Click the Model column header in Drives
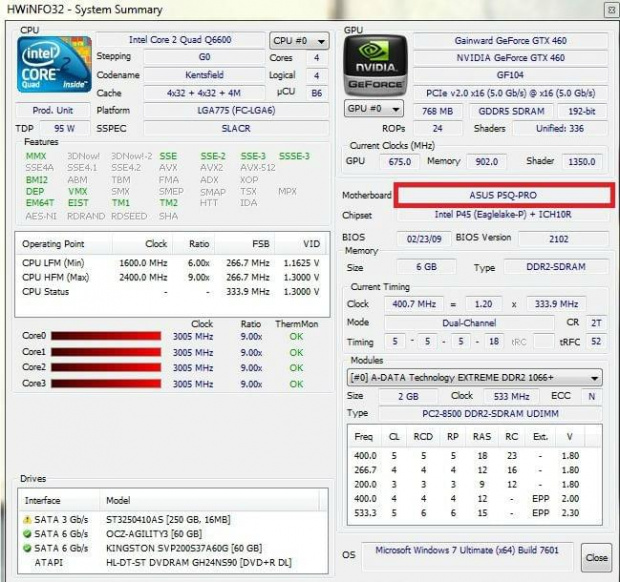The height and width of the screenshot is (582, 620). (209, 501)
